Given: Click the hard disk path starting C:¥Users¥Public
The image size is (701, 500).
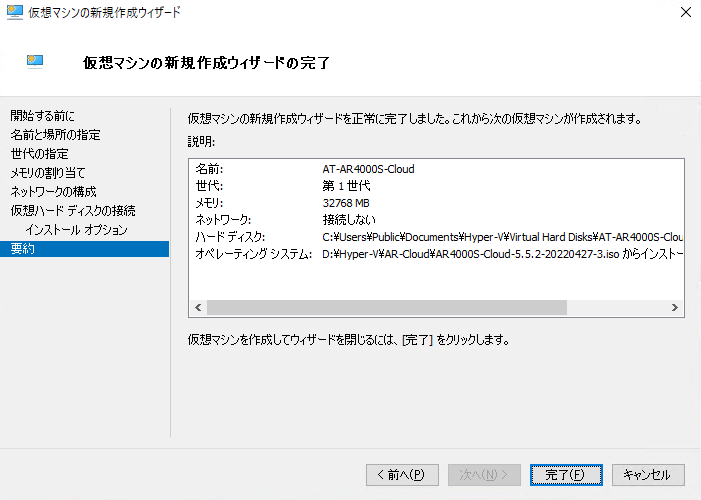Looking at the screenshot, I should point(503,237).
